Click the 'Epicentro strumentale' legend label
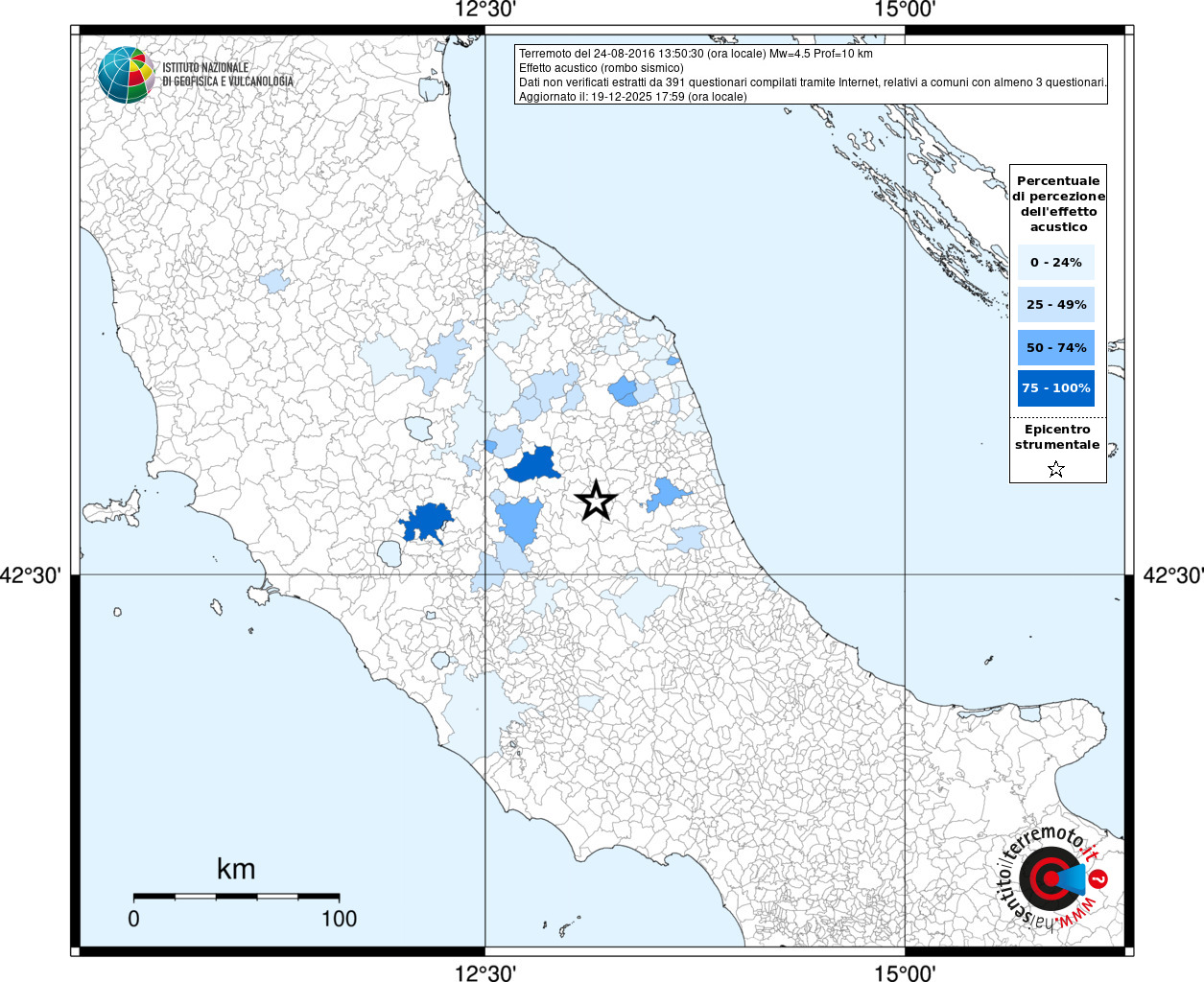Viewport: 1204px width, 982px height. (x=1057, y=437)
